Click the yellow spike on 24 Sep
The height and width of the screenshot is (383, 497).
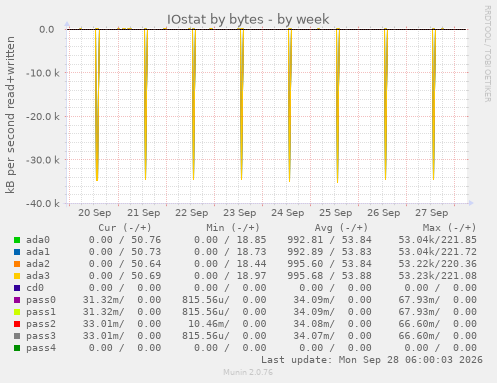pos(290,105)
